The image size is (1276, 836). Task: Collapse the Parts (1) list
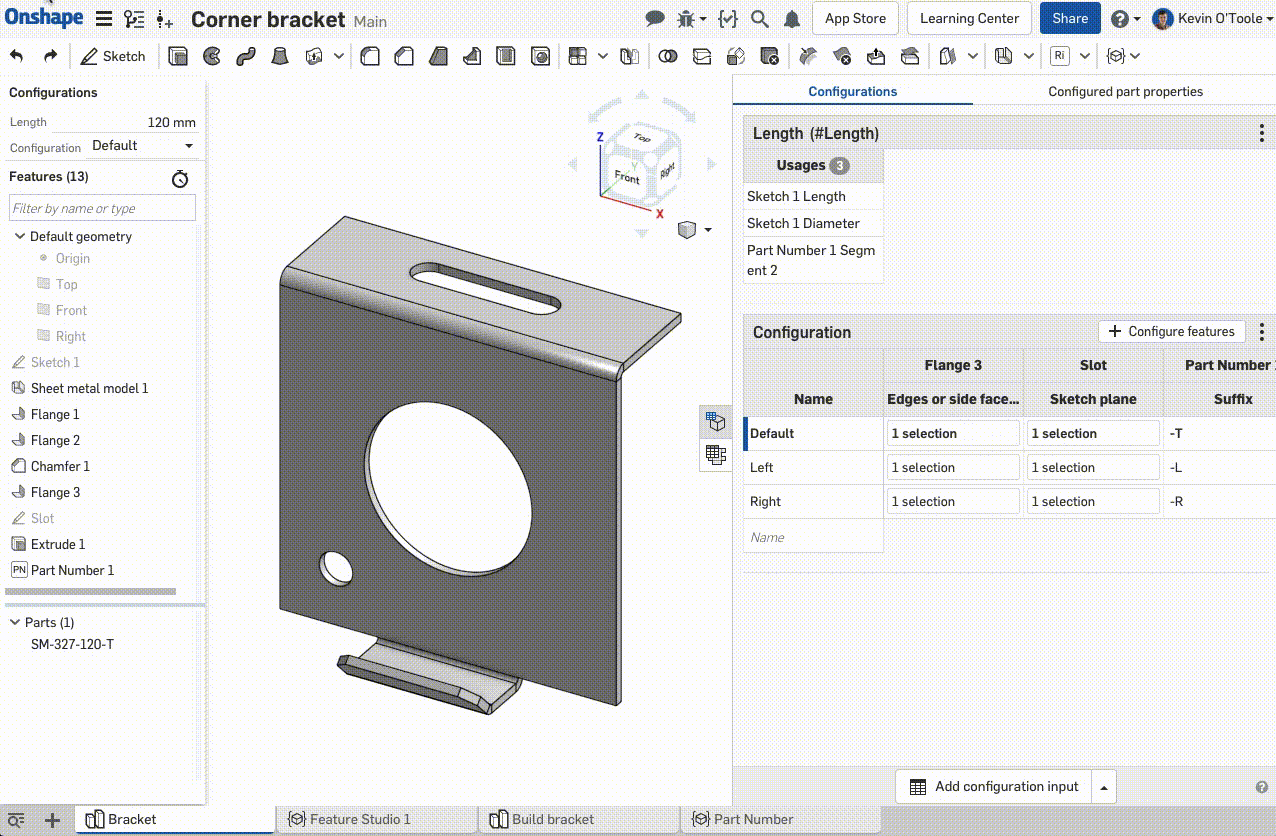[x=15, y=622]
